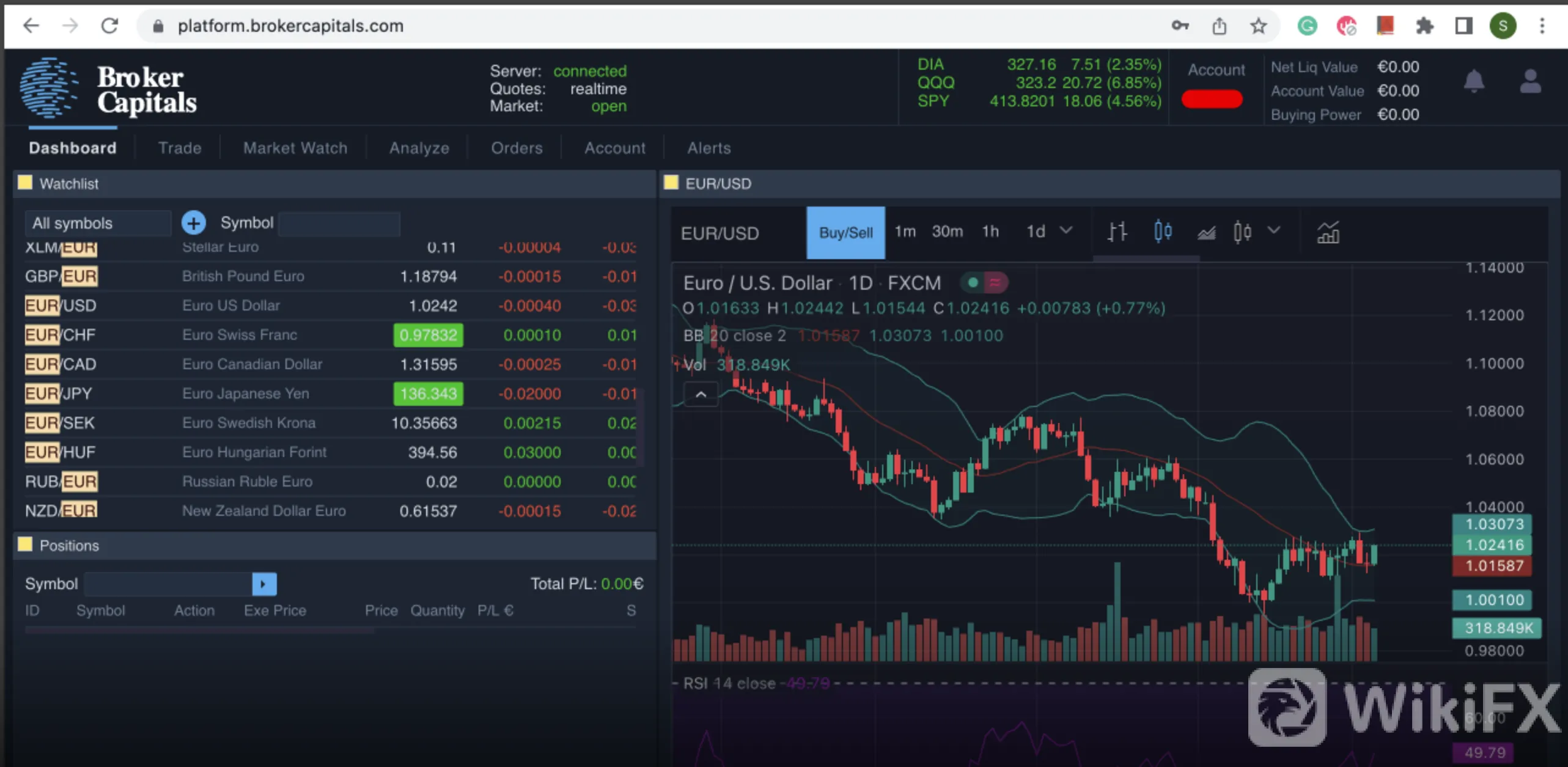Screen dimensions: 1568x767
Task: Click the Broker Capitals globe logo
Action: (x=48, y=87)
